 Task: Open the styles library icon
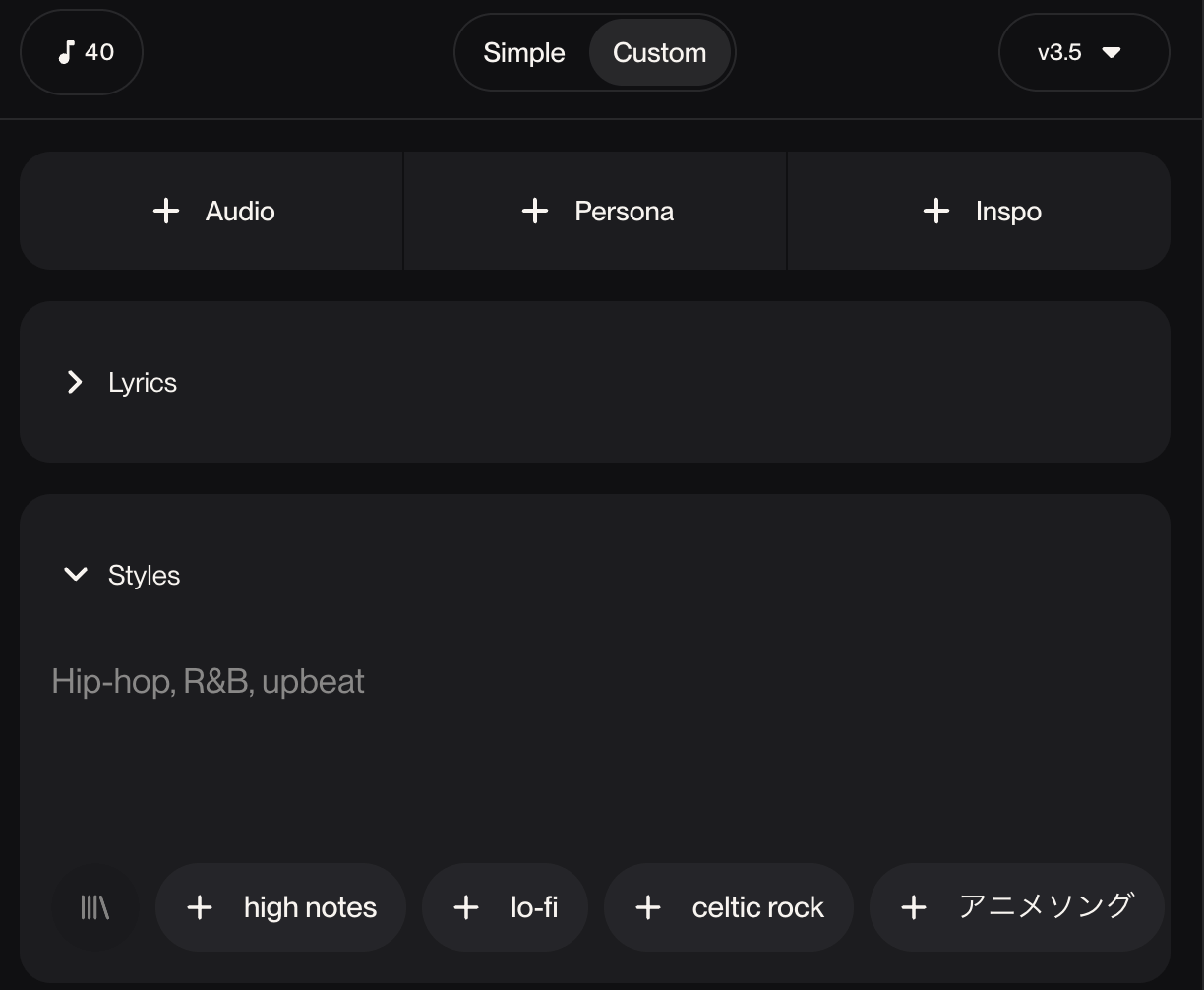[94, 907]
